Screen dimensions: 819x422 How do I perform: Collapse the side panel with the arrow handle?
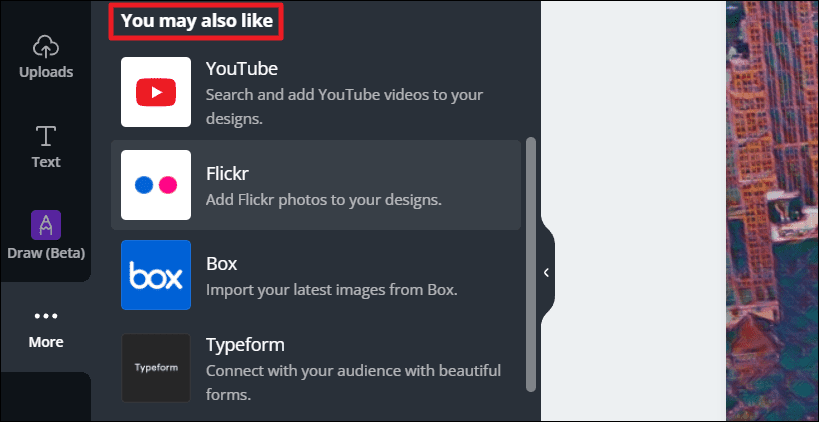pyautogui.click(x=546, y=272)
